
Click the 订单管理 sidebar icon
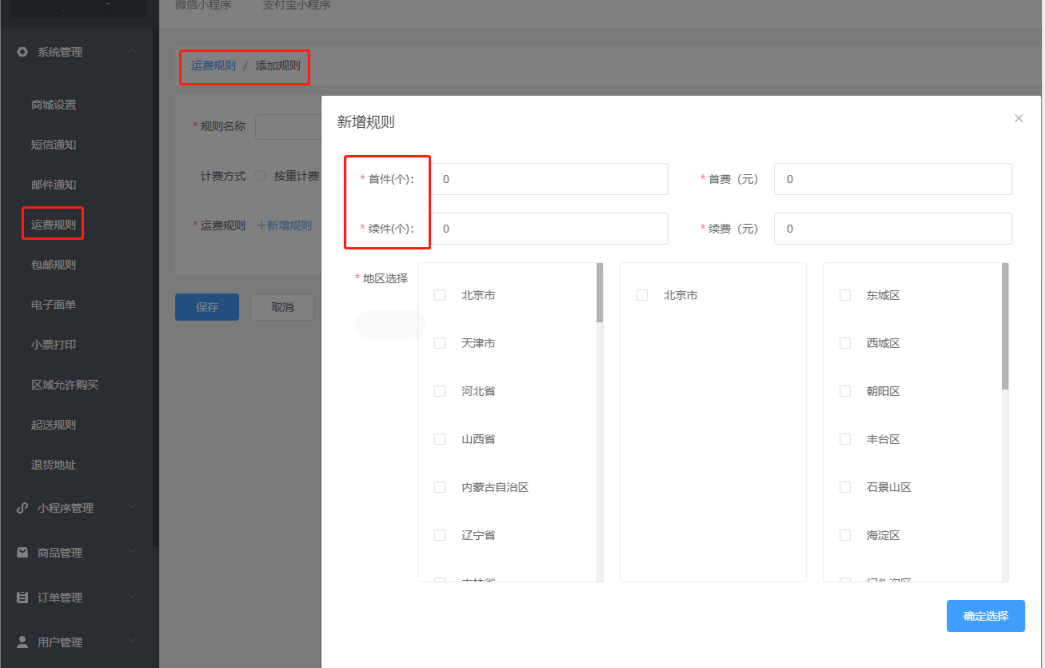pos(22,598)
